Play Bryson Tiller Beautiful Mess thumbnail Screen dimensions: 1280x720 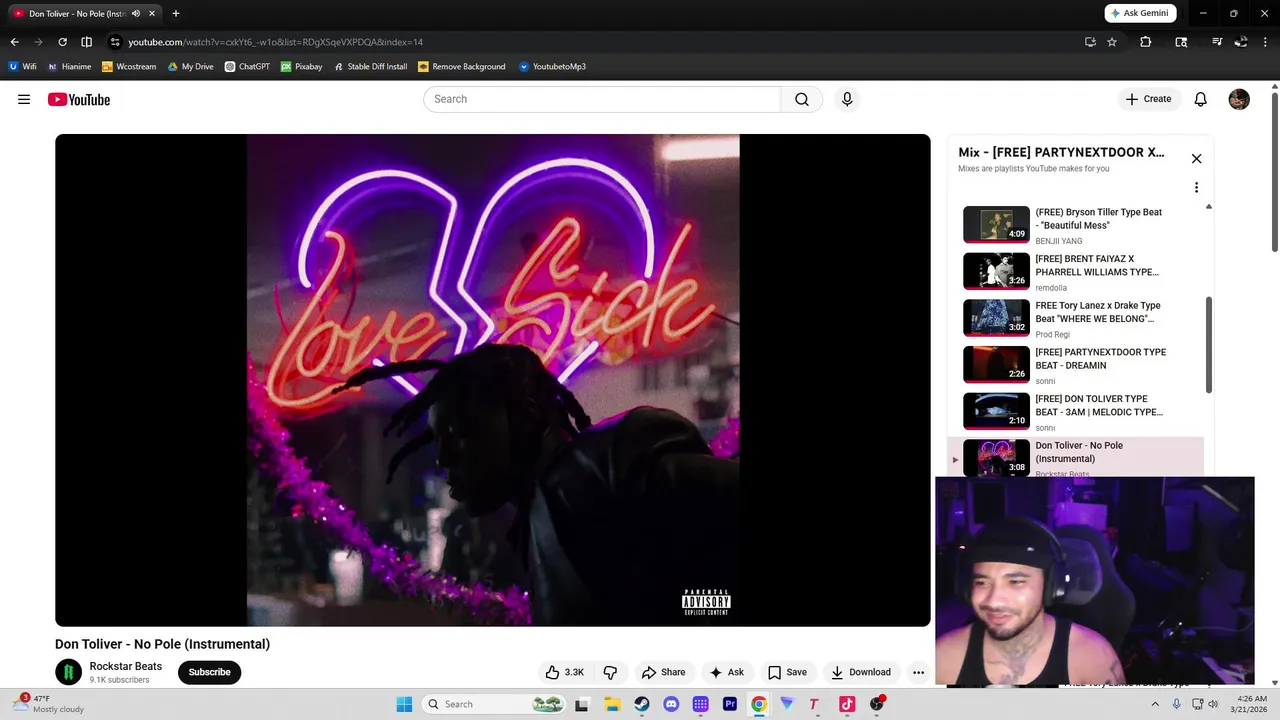[x=996, y=224]
